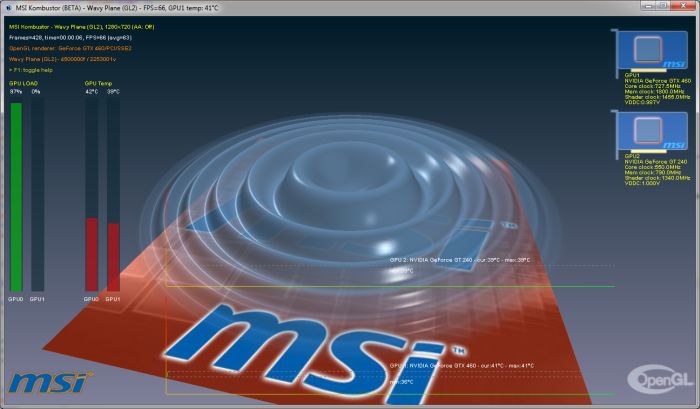
Task: Minimize the MSI Kombustor window
Action: click(x=649, y=5)
